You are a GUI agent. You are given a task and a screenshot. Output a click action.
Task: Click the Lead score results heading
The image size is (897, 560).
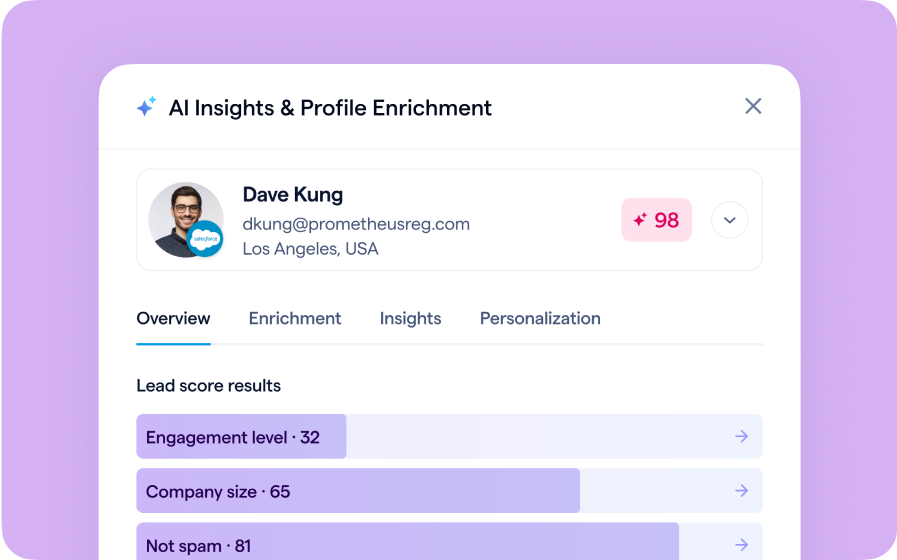[x=208, y=386]
